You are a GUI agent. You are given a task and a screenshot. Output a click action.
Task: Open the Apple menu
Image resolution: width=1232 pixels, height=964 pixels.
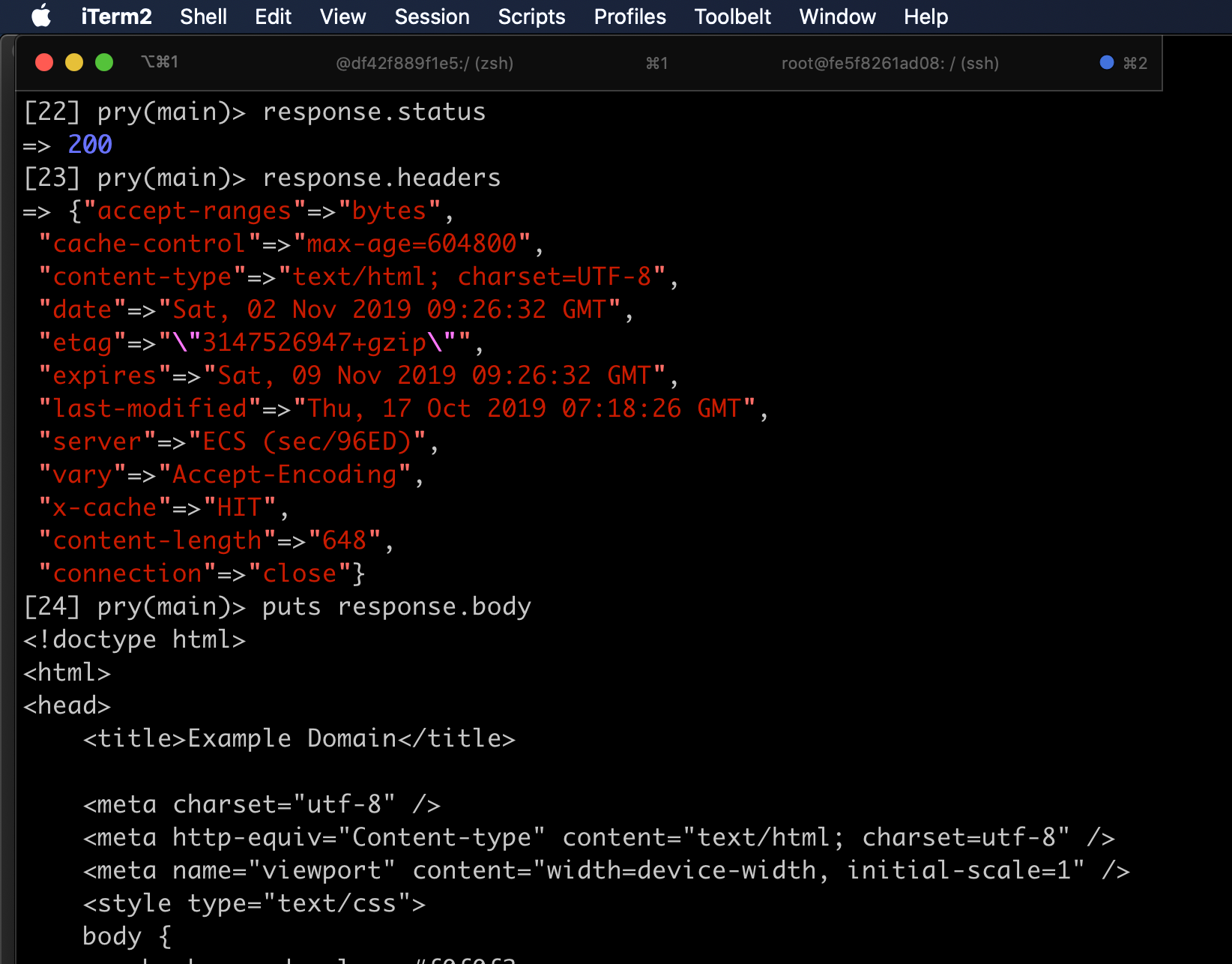coord(42,16)
